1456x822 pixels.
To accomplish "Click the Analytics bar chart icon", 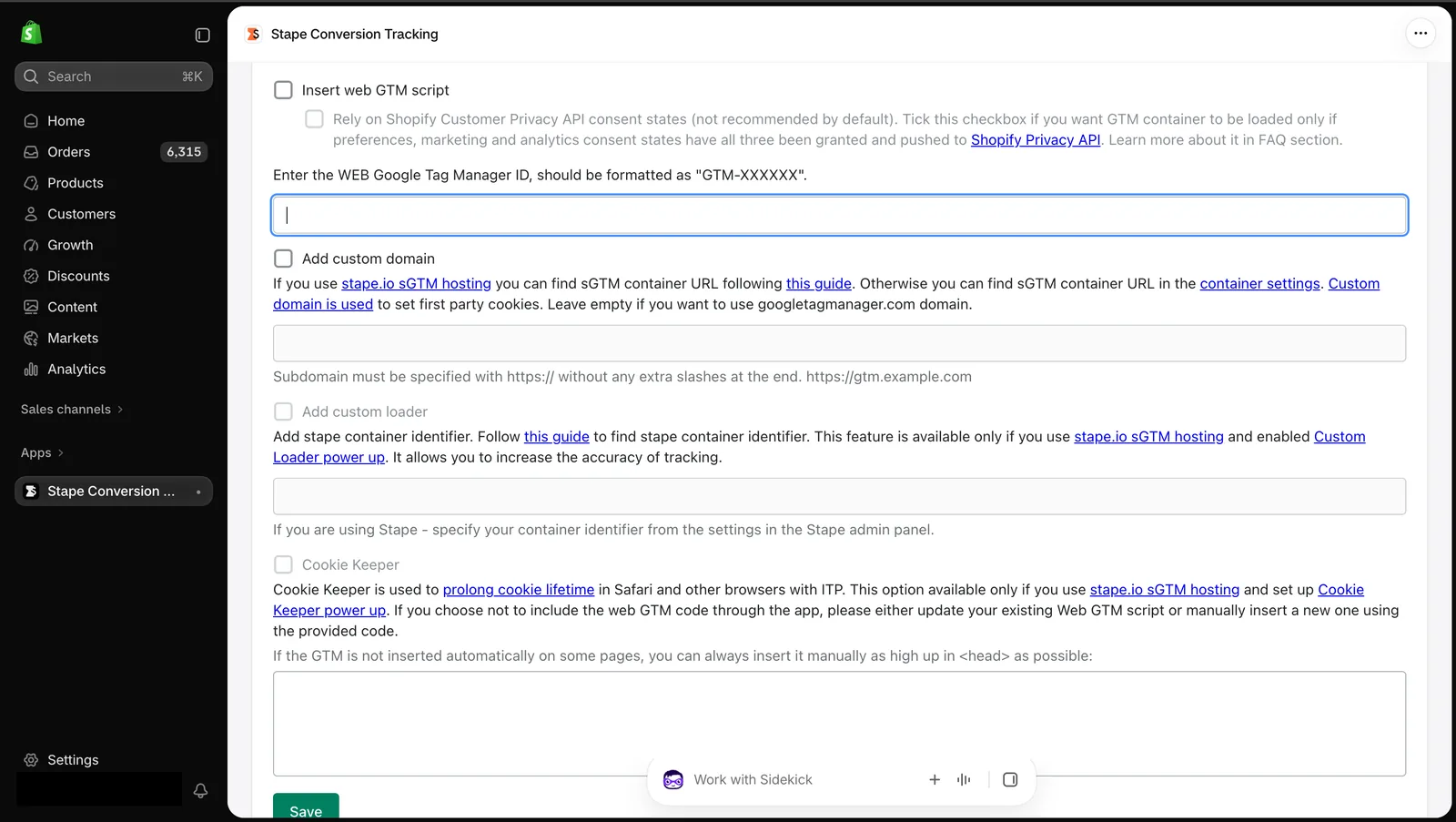I will coord(31,369).
